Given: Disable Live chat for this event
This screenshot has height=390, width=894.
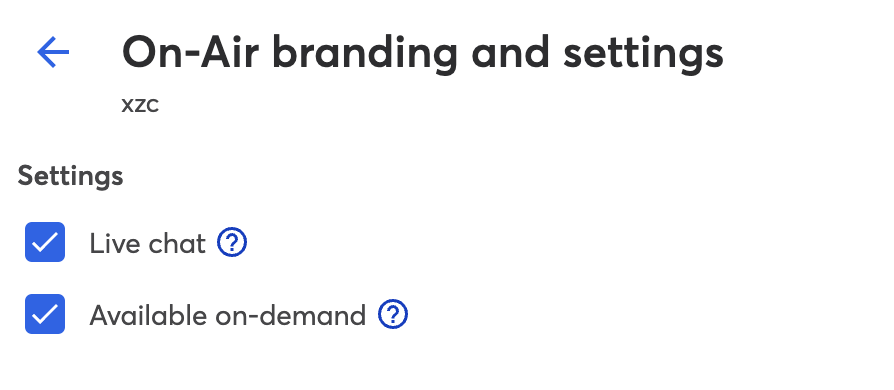Looking at the screenshot, I should point(45,242).
